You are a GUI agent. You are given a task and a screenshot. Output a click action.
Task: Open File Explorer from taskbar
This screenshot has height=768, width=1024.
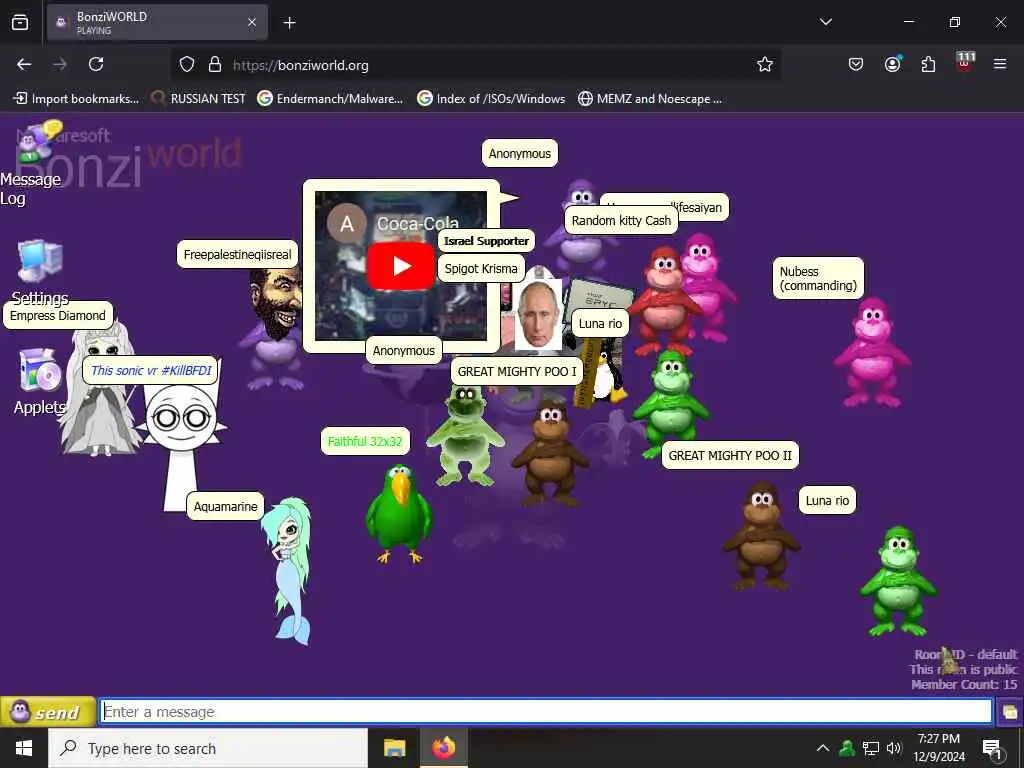[x=394, y=748]
